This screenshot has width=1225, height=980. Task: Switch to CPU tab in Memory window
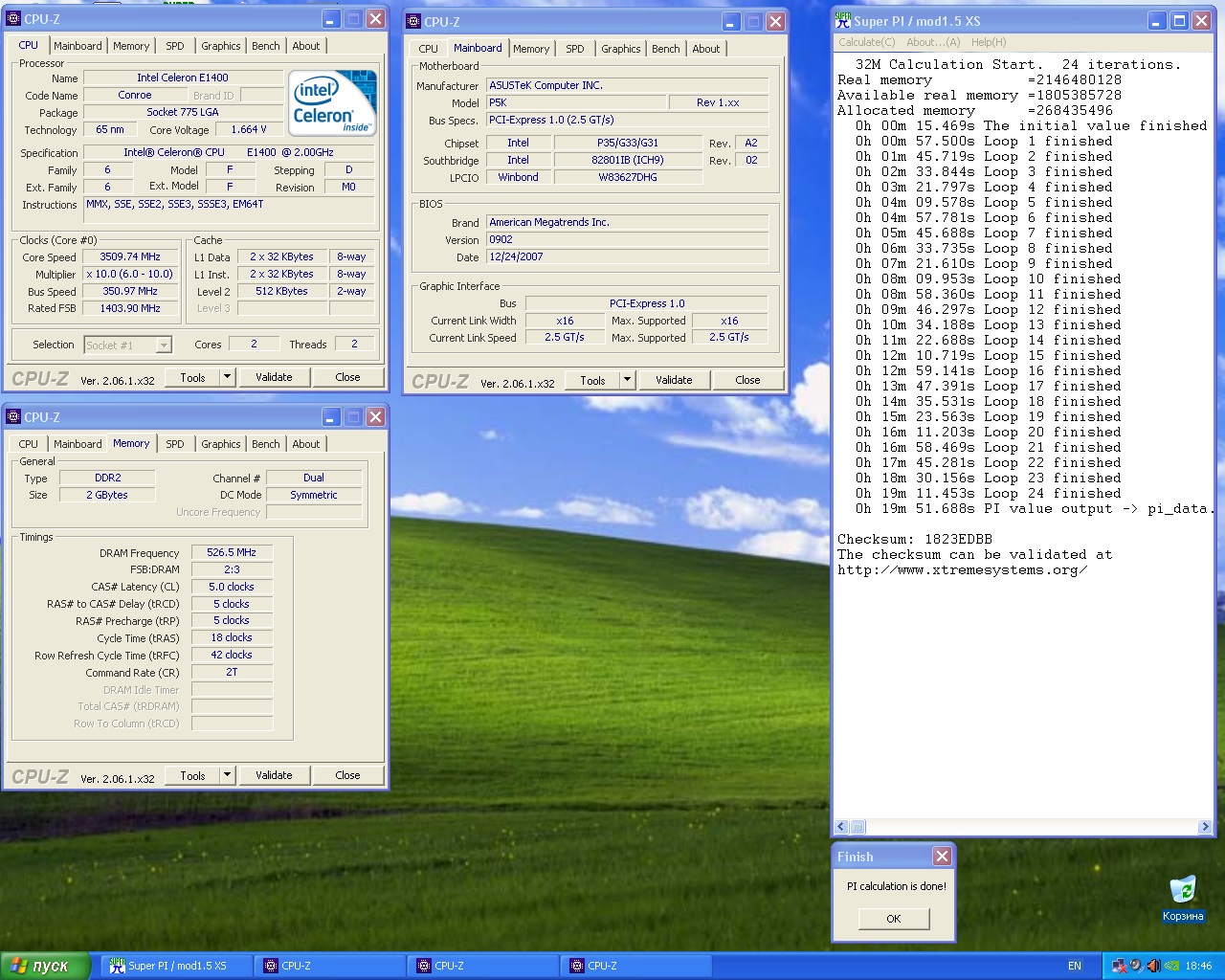point(29,444)
